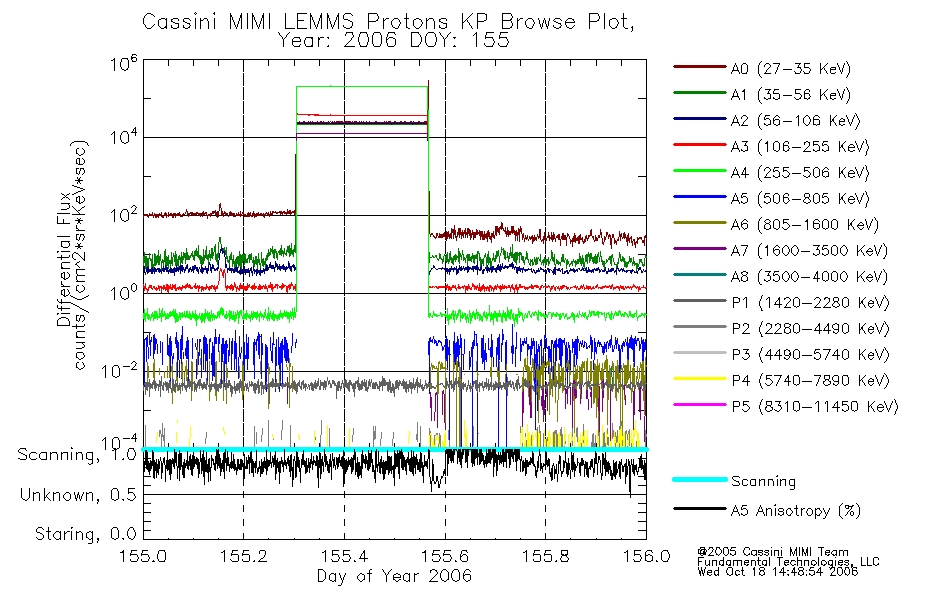Click the y-axis label Differential Flux
Viewport: 950px width, 600px height.
[x=64, y=259]
